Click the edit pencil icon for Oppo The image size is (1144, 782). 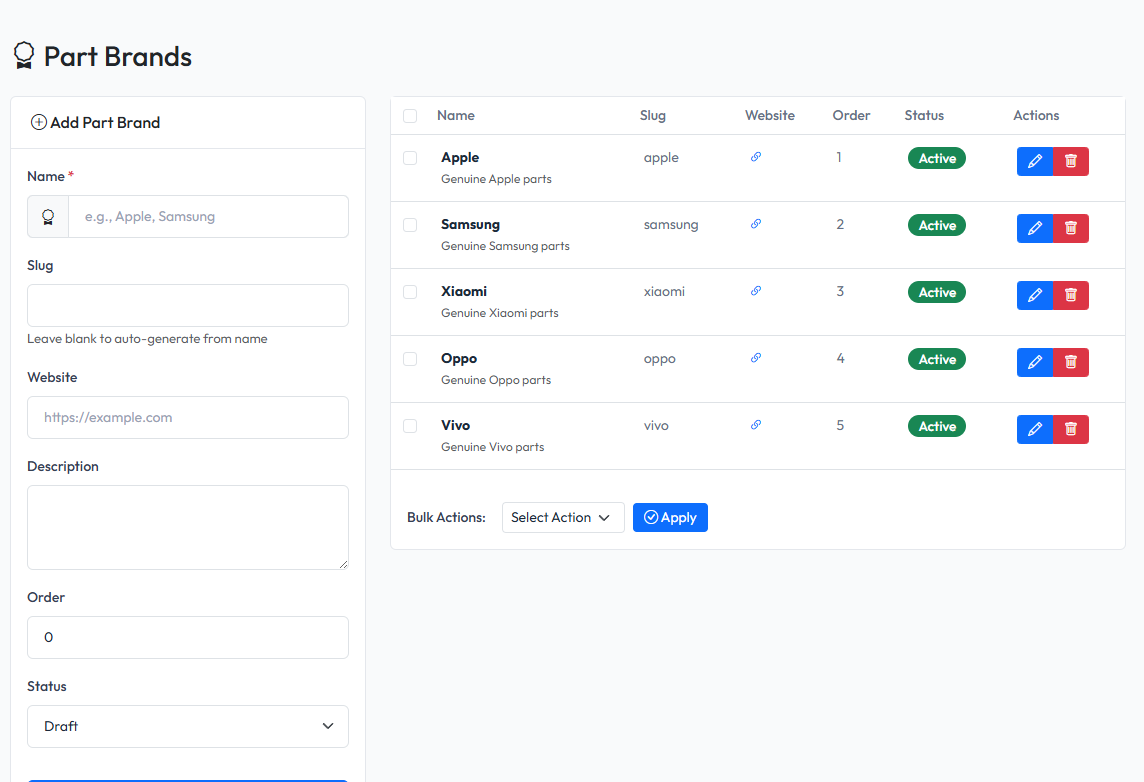(1035, 362)
